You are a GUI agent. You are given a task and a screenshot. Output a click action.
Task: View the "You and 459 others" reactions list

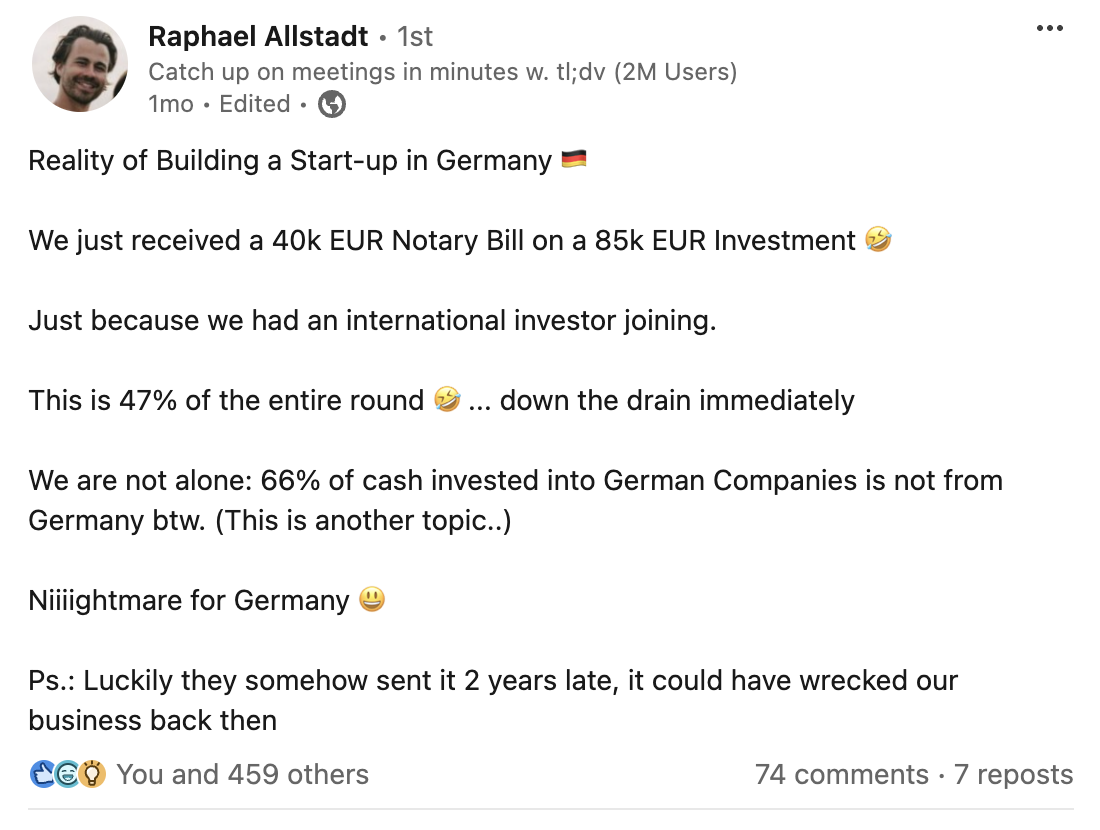[x=242, y=774]
